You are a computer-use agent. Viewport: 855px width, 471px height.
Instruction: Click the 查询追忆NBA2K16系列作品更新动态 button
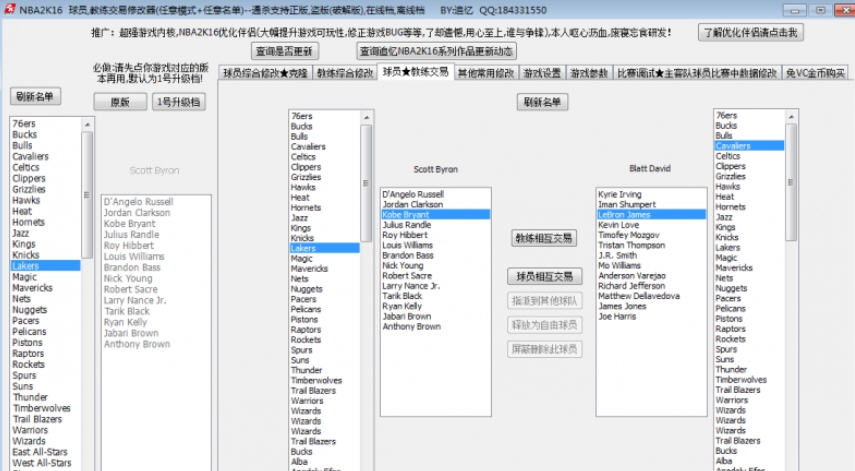(x=436, y=51)
